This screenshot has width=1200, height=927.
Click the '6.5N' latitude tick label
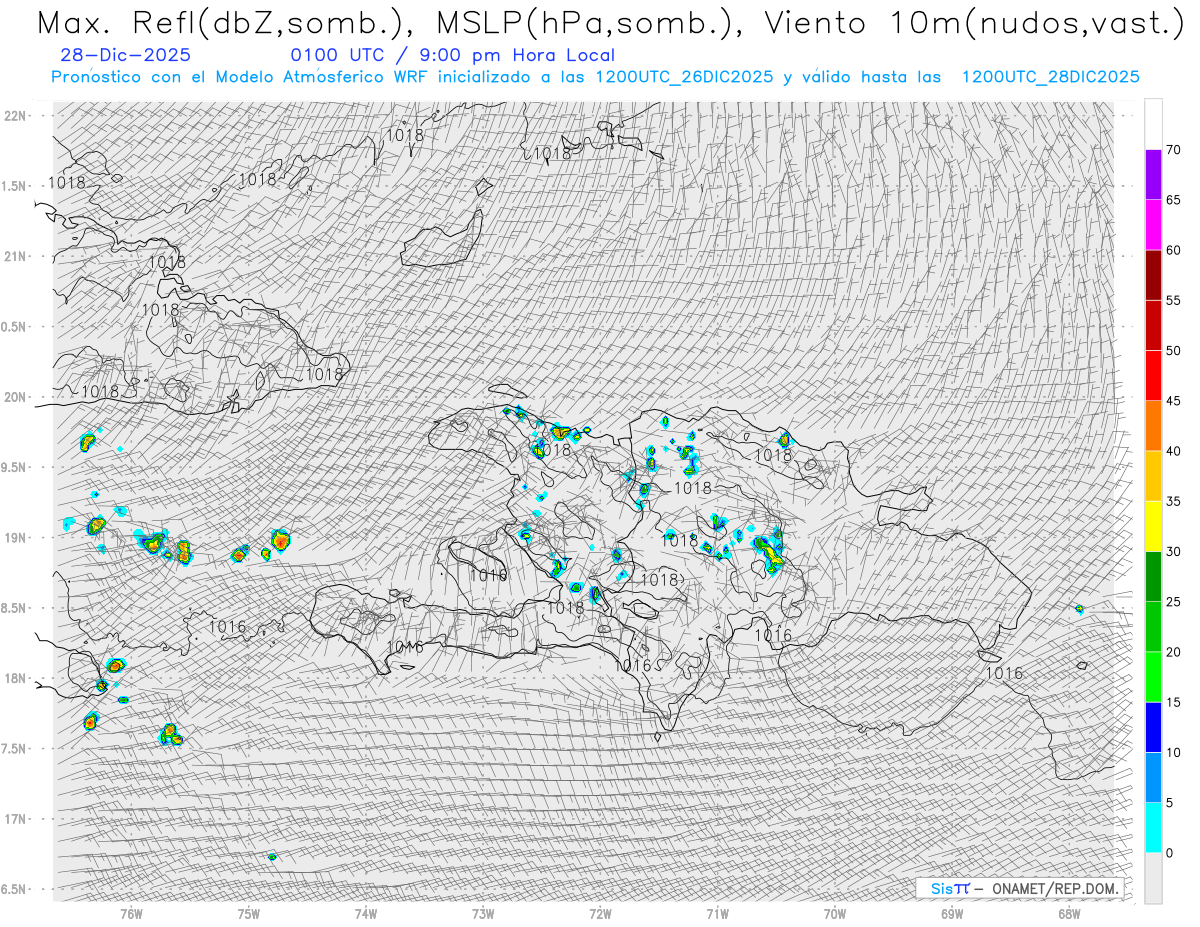point(15,889)
